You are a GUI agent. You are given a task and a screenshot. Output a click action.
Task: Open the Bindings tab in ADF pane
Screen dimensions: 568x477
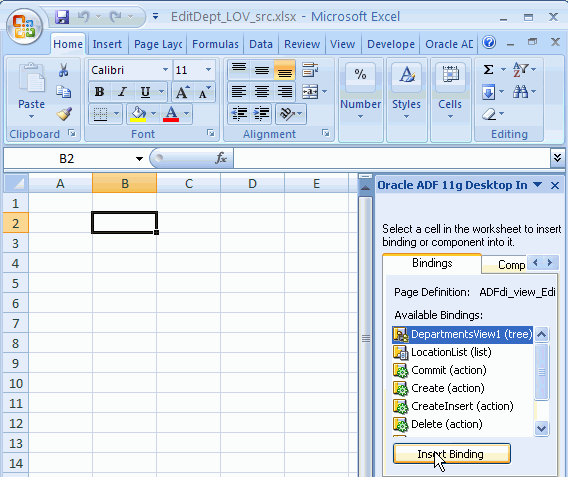click(x=432, y=263)
